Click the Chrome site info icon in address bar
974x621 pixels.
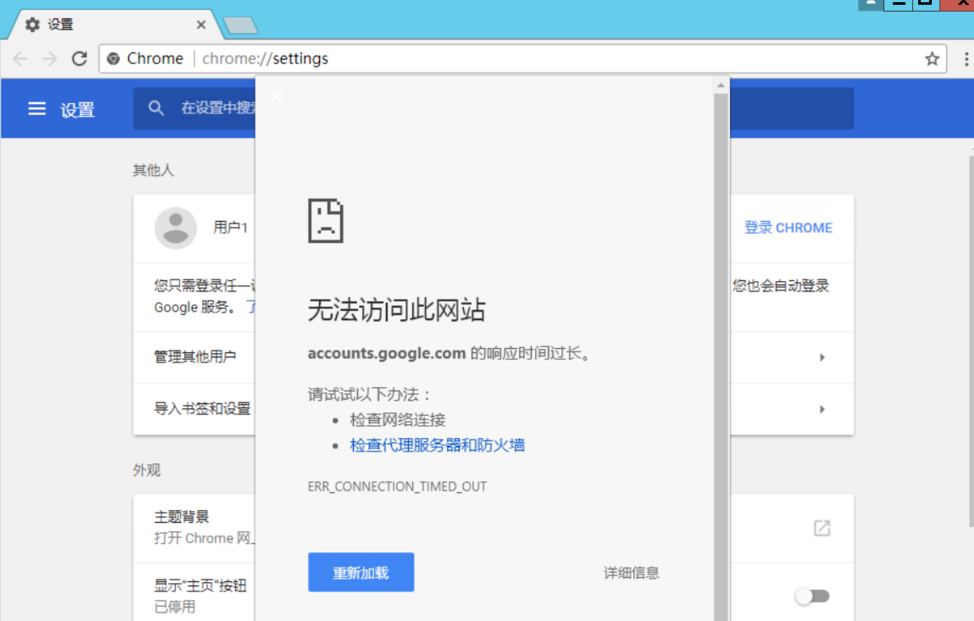point(113,59)
